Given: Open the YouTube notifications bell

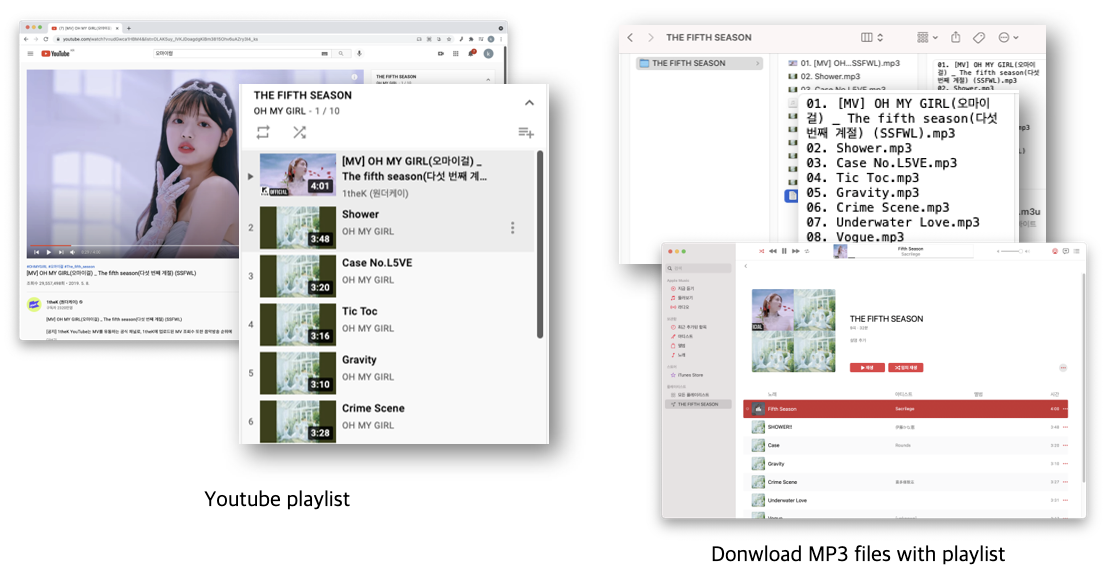Looking at the screenshot, I should tap(471, 53).
